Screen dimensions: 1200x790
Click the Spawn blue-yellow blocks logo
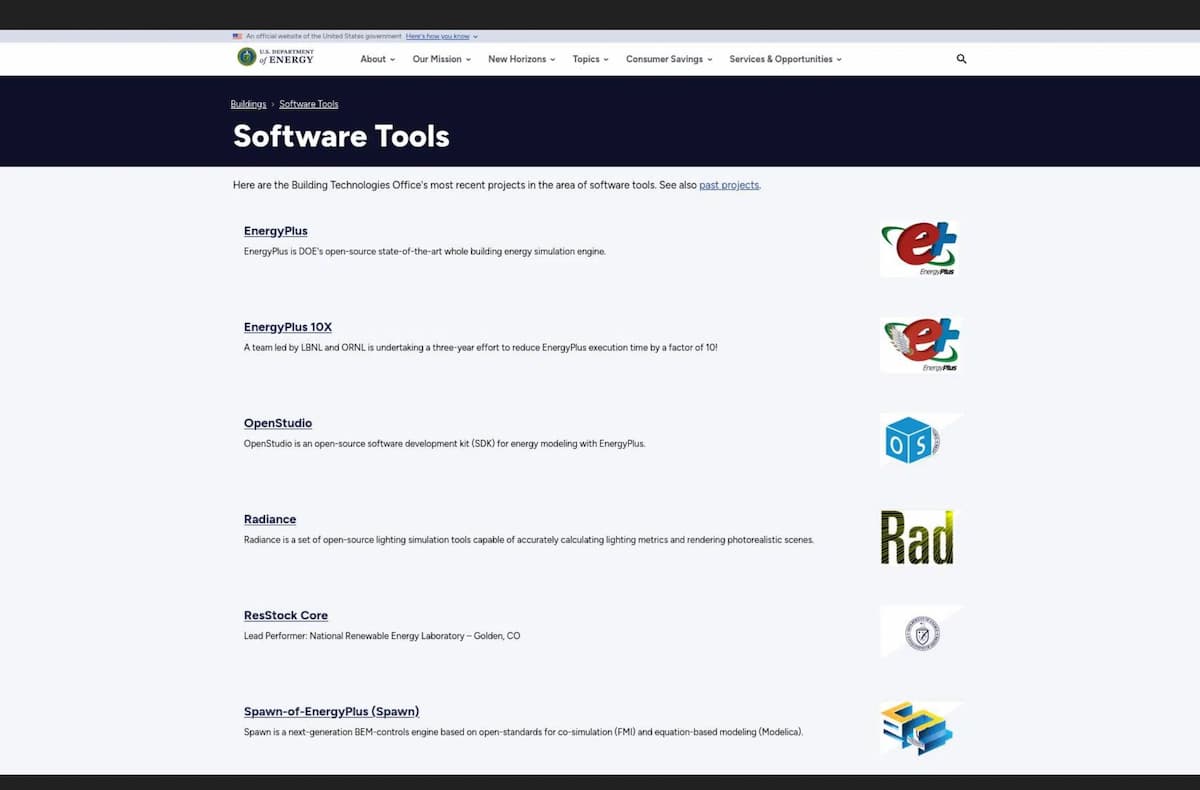pyautogui.click(x=916, y=728)
